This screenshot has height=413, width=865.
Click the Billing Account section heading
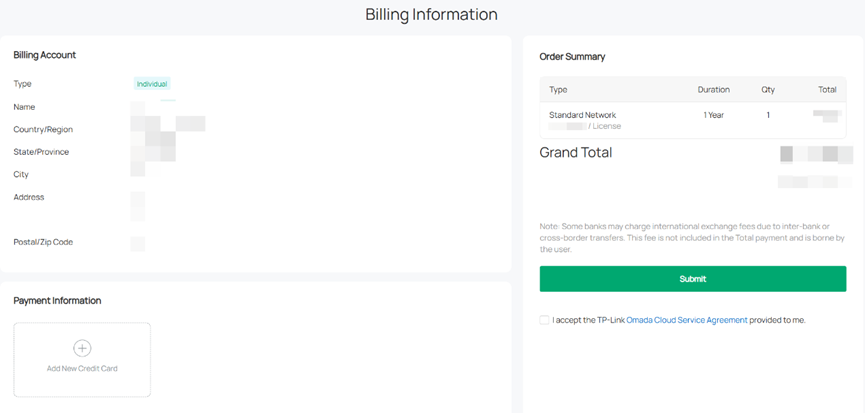[x=45, y=55]
